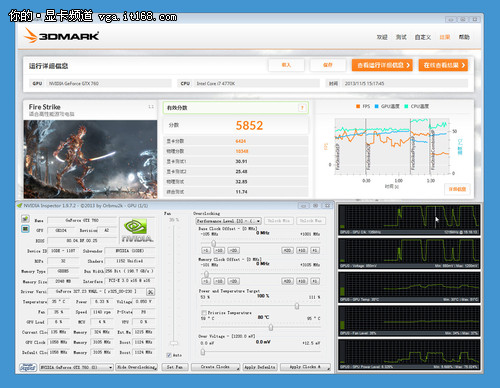Select the base clock offset slider handle
This screenshot has height=388, width=500.
[x=213, y=244]
